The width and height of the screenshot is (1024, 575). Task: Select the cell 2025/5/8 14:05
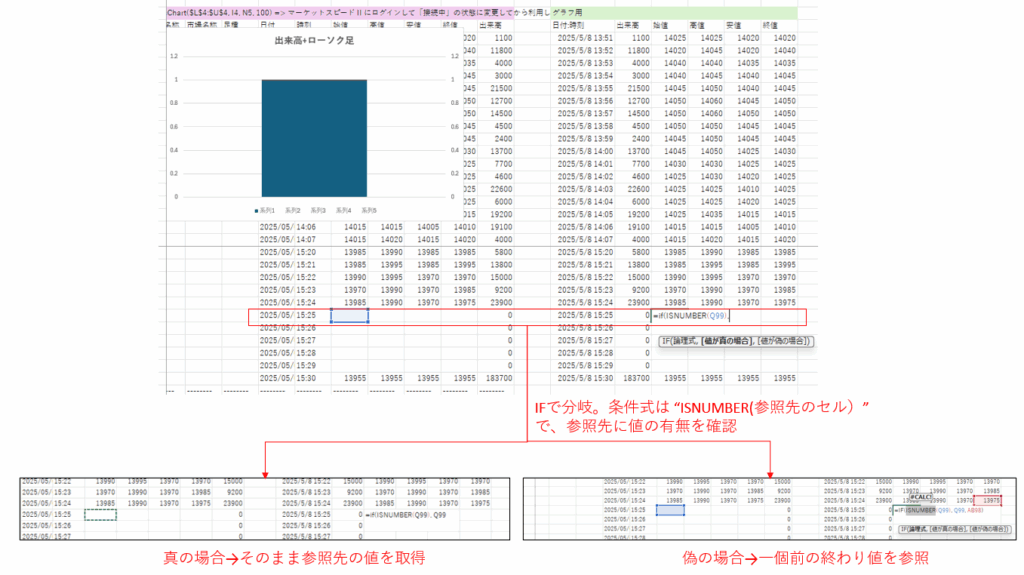click(x=585, y=214)
